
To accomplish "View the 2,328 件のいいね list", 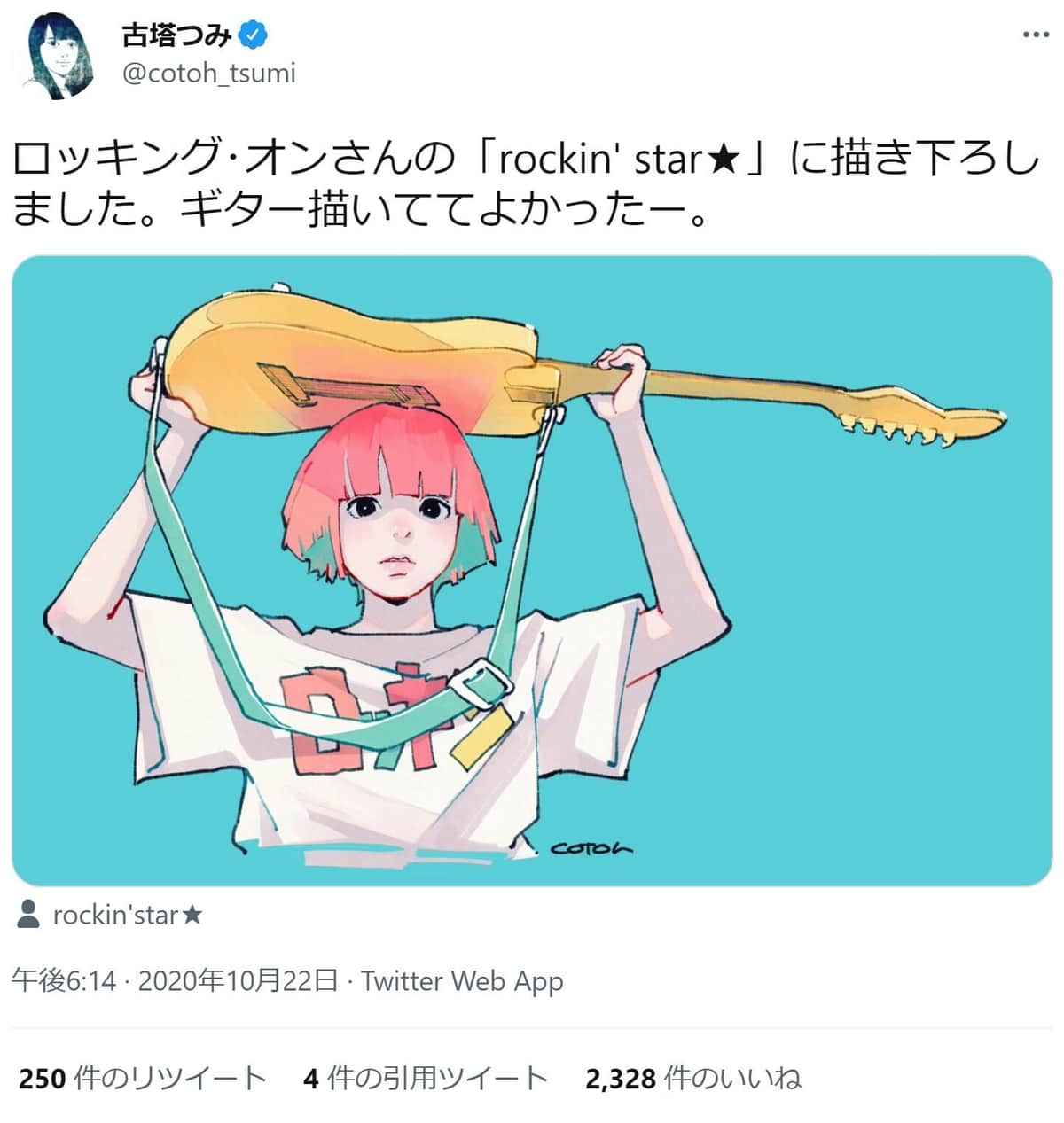I will [x=692, y=1078].
